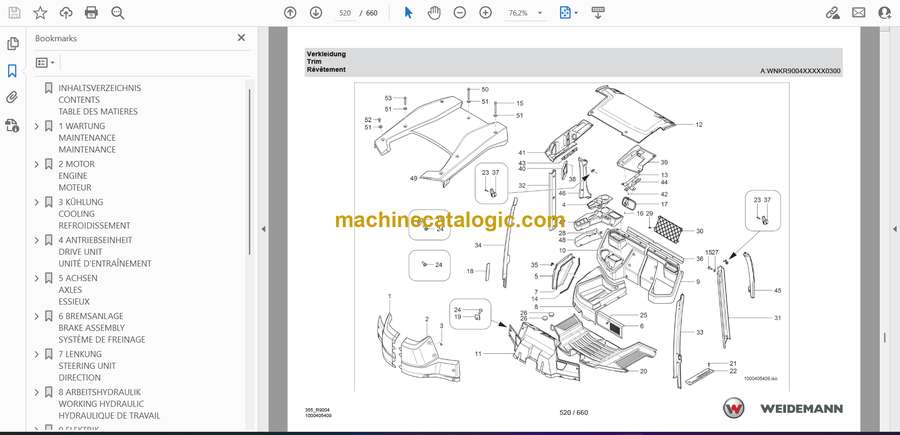Viewport: 900px width, 435px height.
Task: Click part number 12 label in diagram
Action: pos(699,125)
